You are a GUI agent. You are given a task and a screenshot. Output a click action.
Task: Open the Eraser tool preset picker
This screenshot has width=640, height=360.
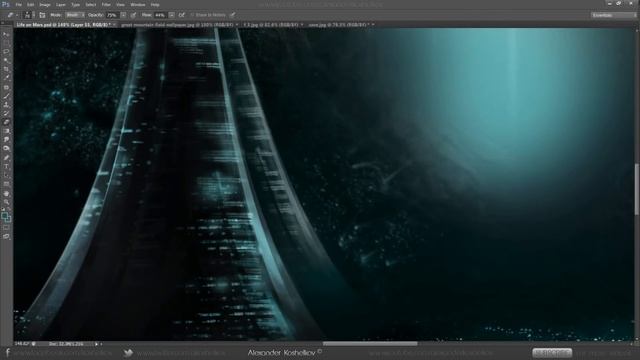click(x=12, y=15)
